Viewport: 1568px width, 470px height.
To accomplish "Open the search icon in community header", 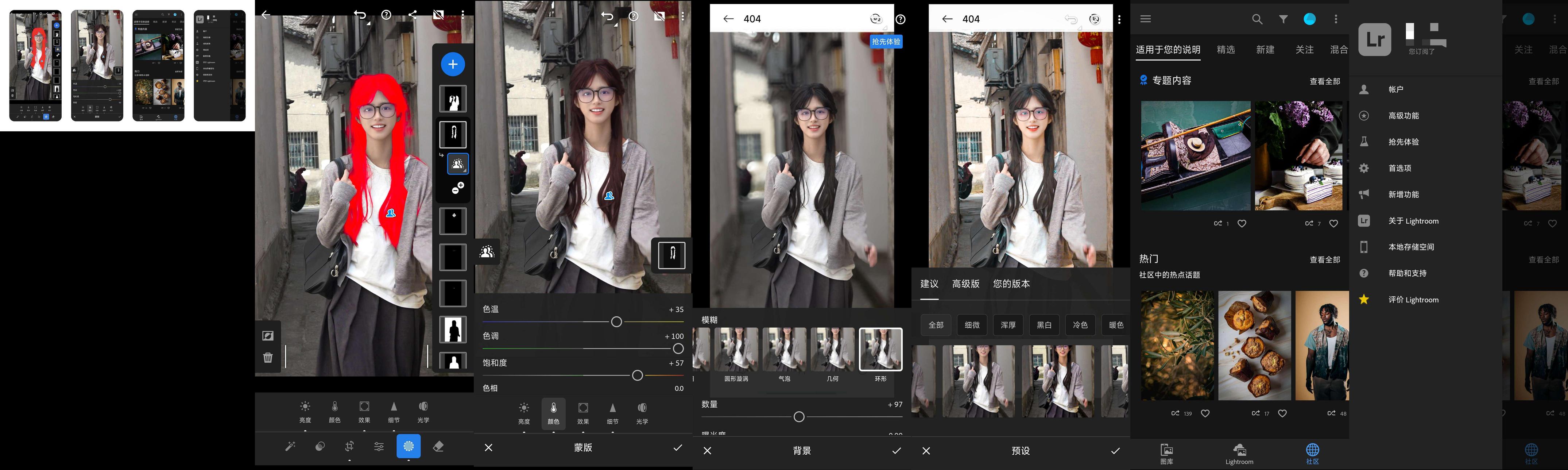I will [1257, 19].
